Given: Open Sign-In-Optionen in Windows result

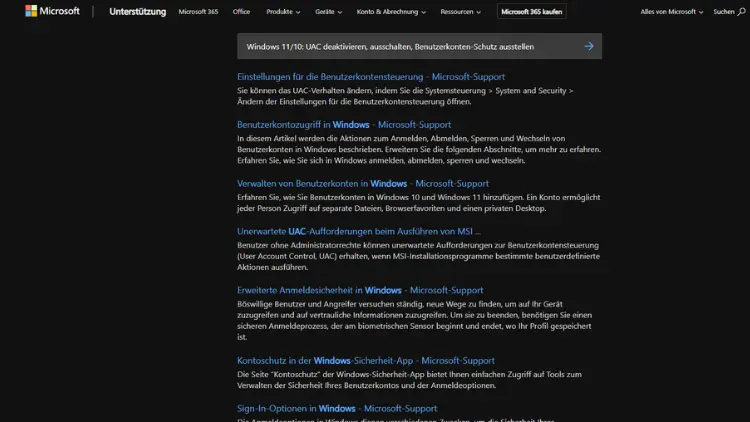Looking at the screenshot, I should 337,408.
